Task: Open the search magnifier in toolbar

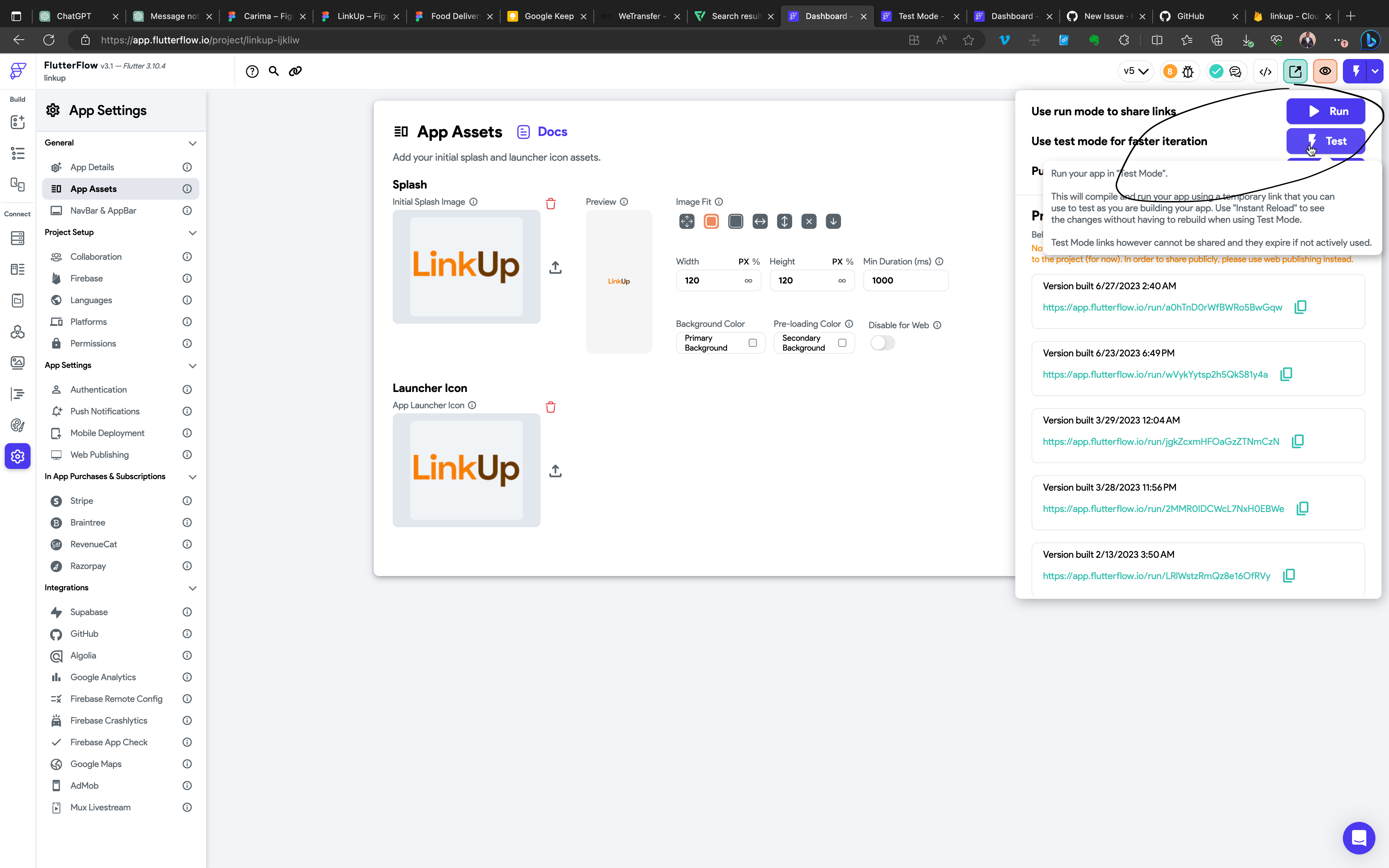Action: pyautogui.click(x=274, y=71)
